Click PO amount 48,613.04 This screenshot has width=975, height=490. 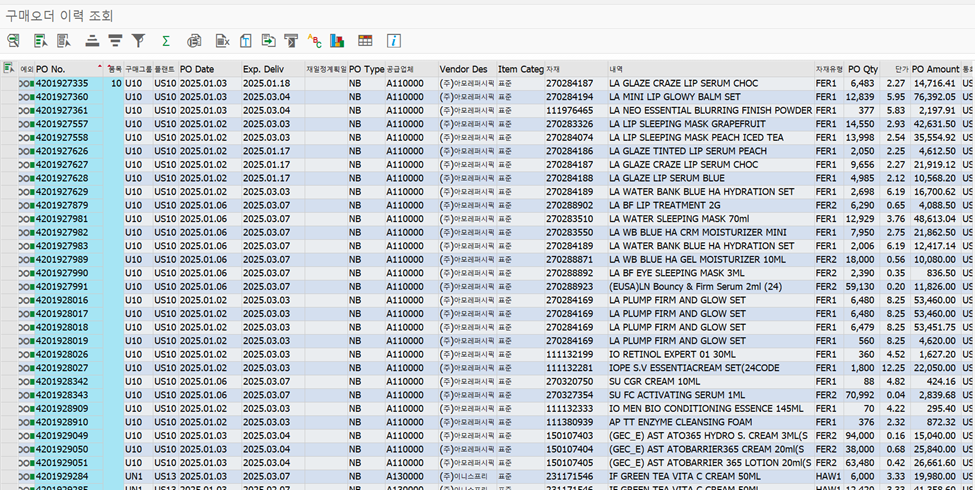coord(935,219)
